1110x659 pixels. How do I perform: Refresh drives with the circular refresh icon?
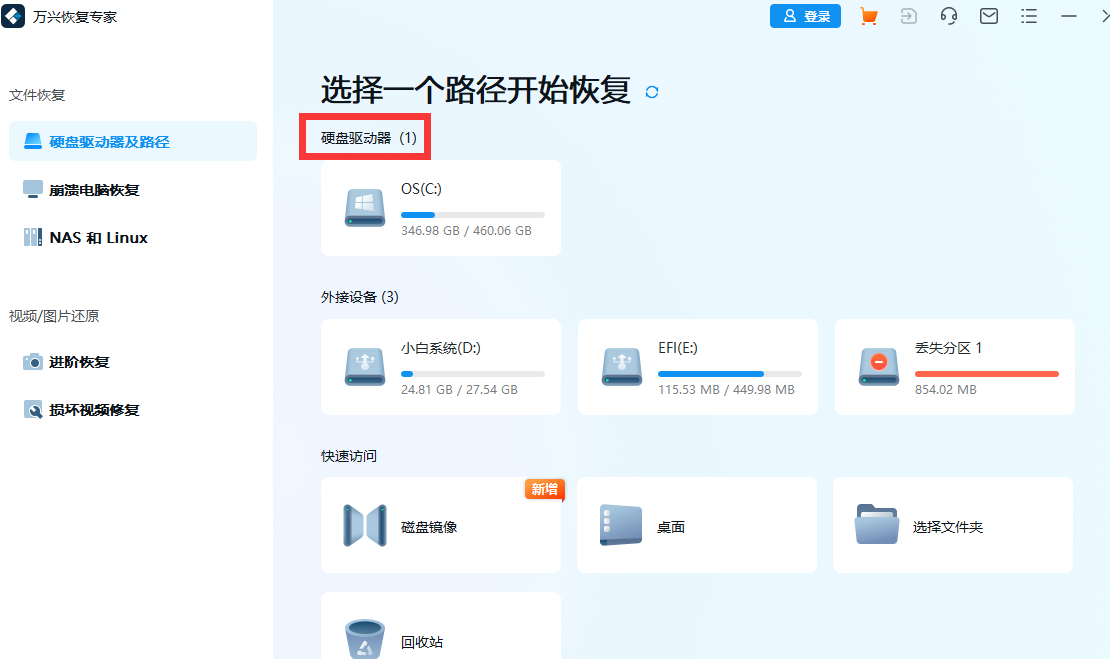(x=651, y=91)
